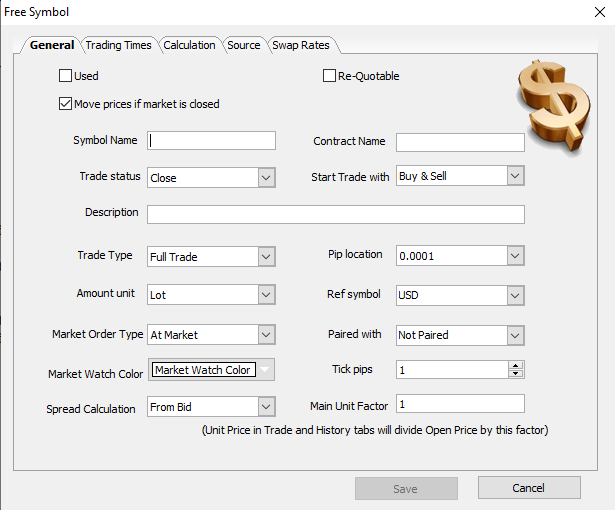Open the Paired with dropdown
The height and width of the screenshot is (510, 615).
[x=460, y=335]
